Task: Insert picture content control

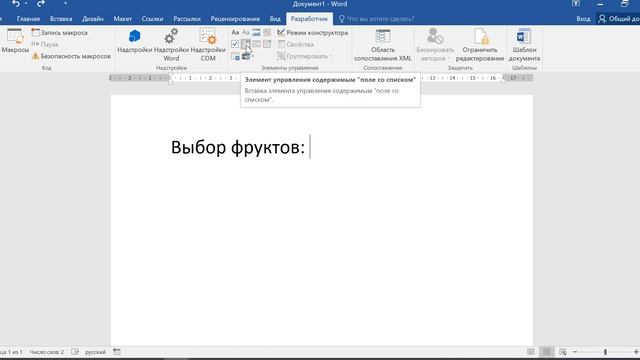Action: (256, 32)
